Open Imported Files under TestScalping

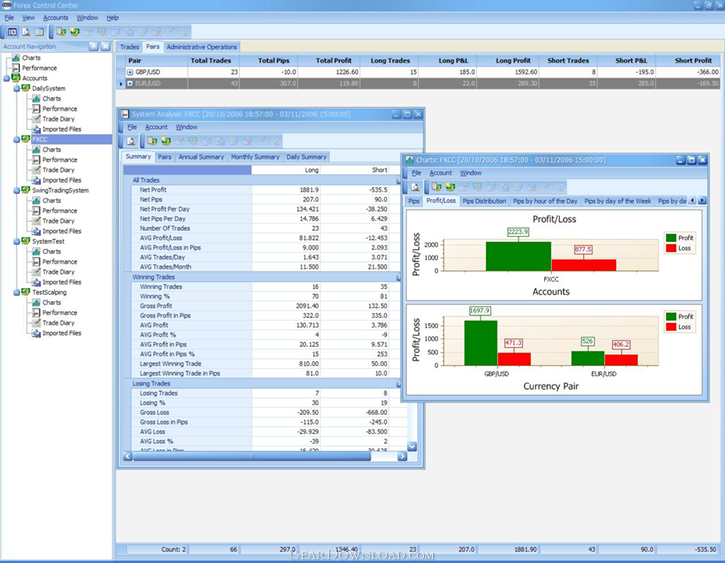pos(61,333)
